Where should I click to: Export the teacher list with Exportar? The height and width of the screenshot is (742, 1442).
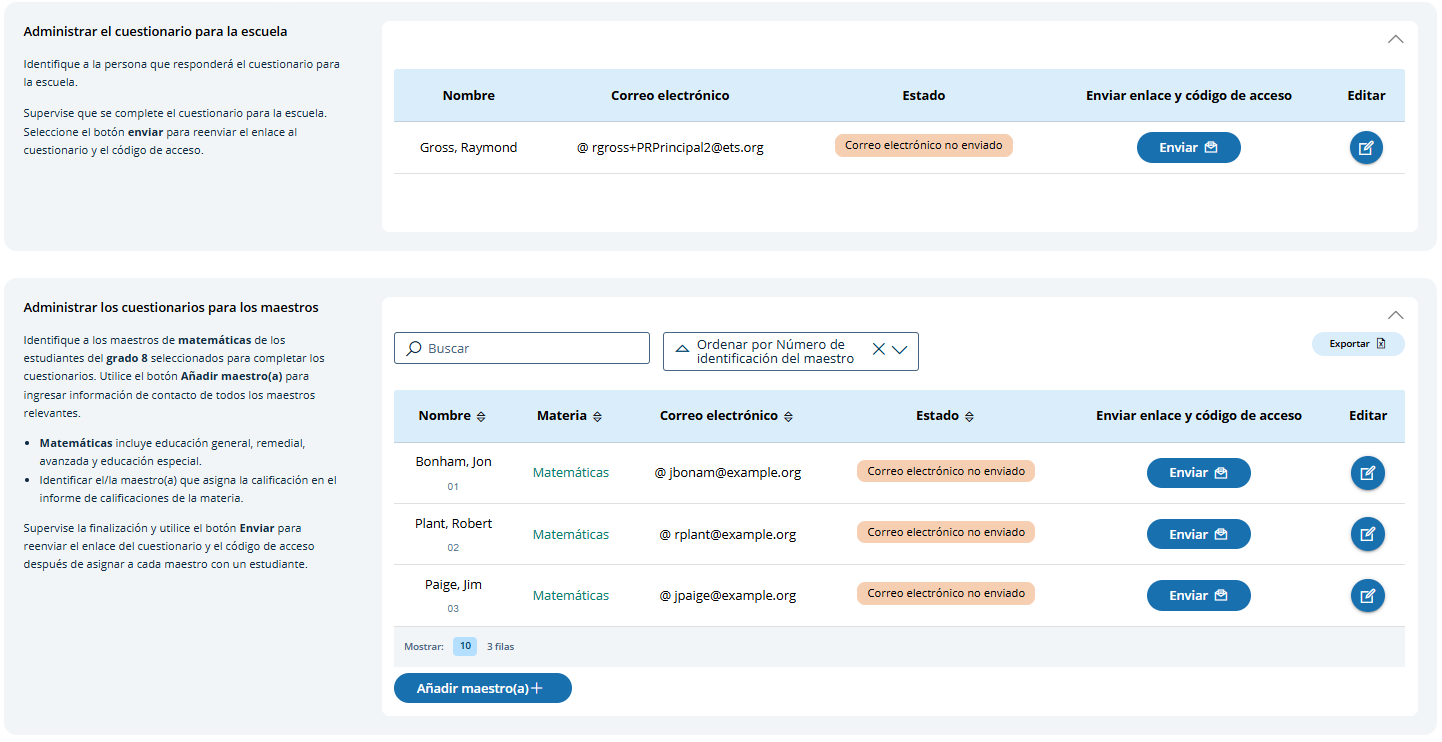[x=1357, y=344]
